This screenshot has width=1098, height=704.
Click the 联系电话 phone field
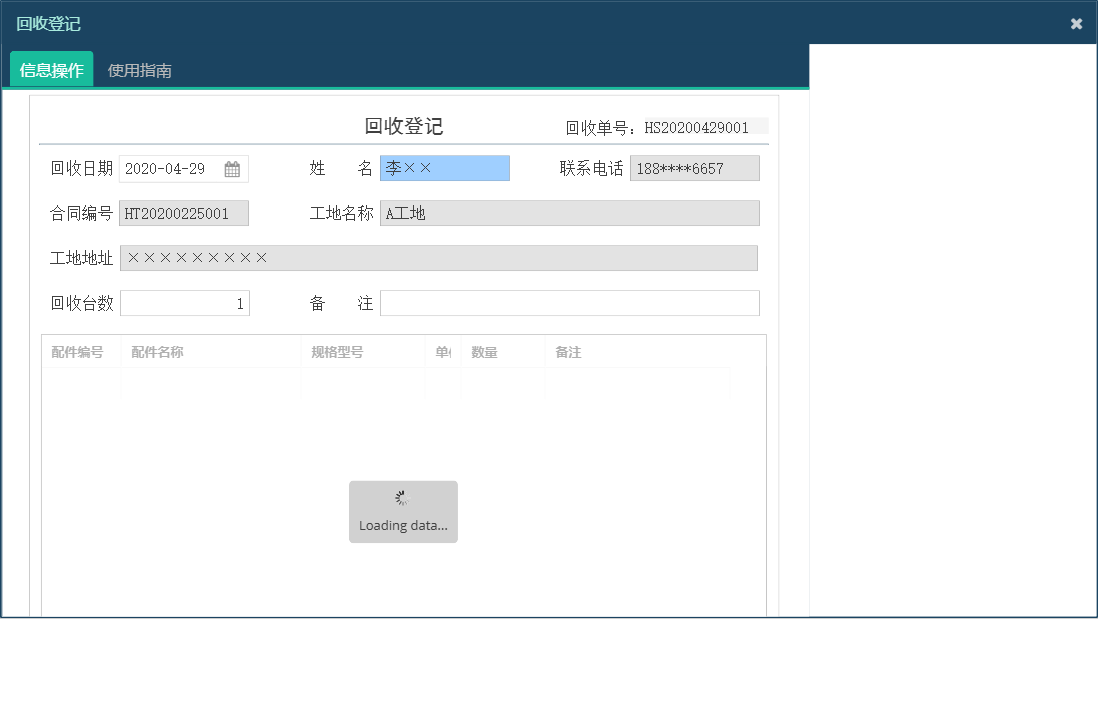click(694, 168)
